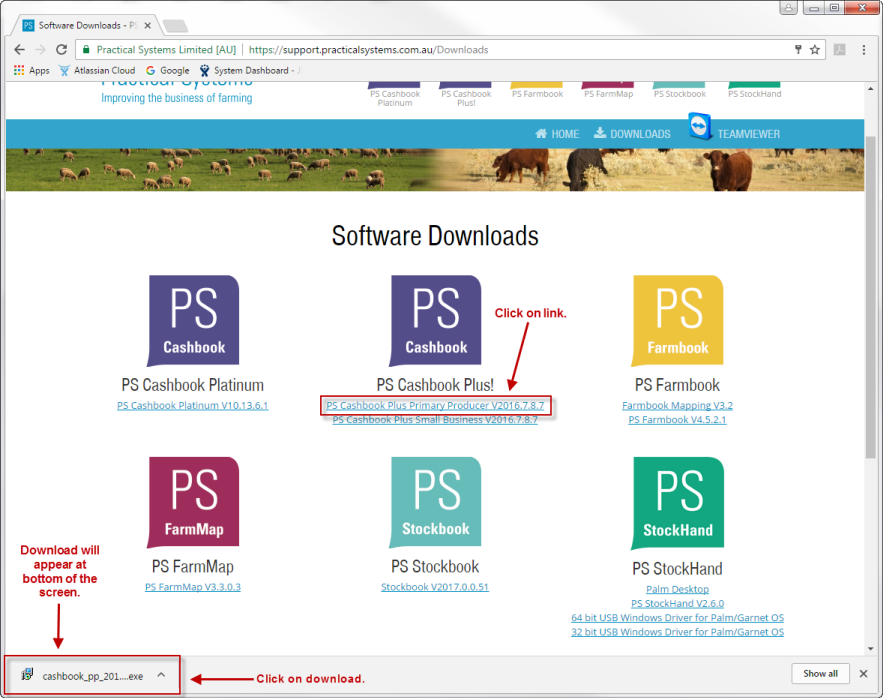883x698 pixels.
Task: Close the downloads bar with the X
Action: pos(863,674)
